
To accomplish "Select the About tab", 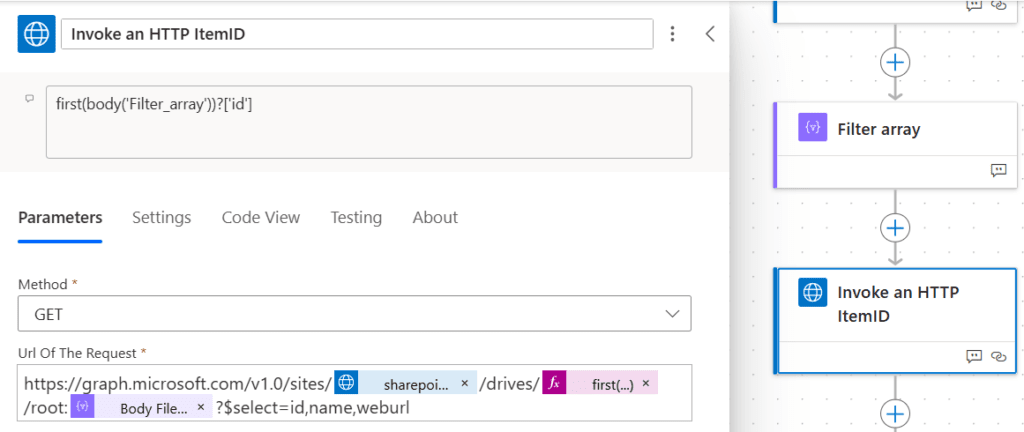I will [x=435, y=217].
